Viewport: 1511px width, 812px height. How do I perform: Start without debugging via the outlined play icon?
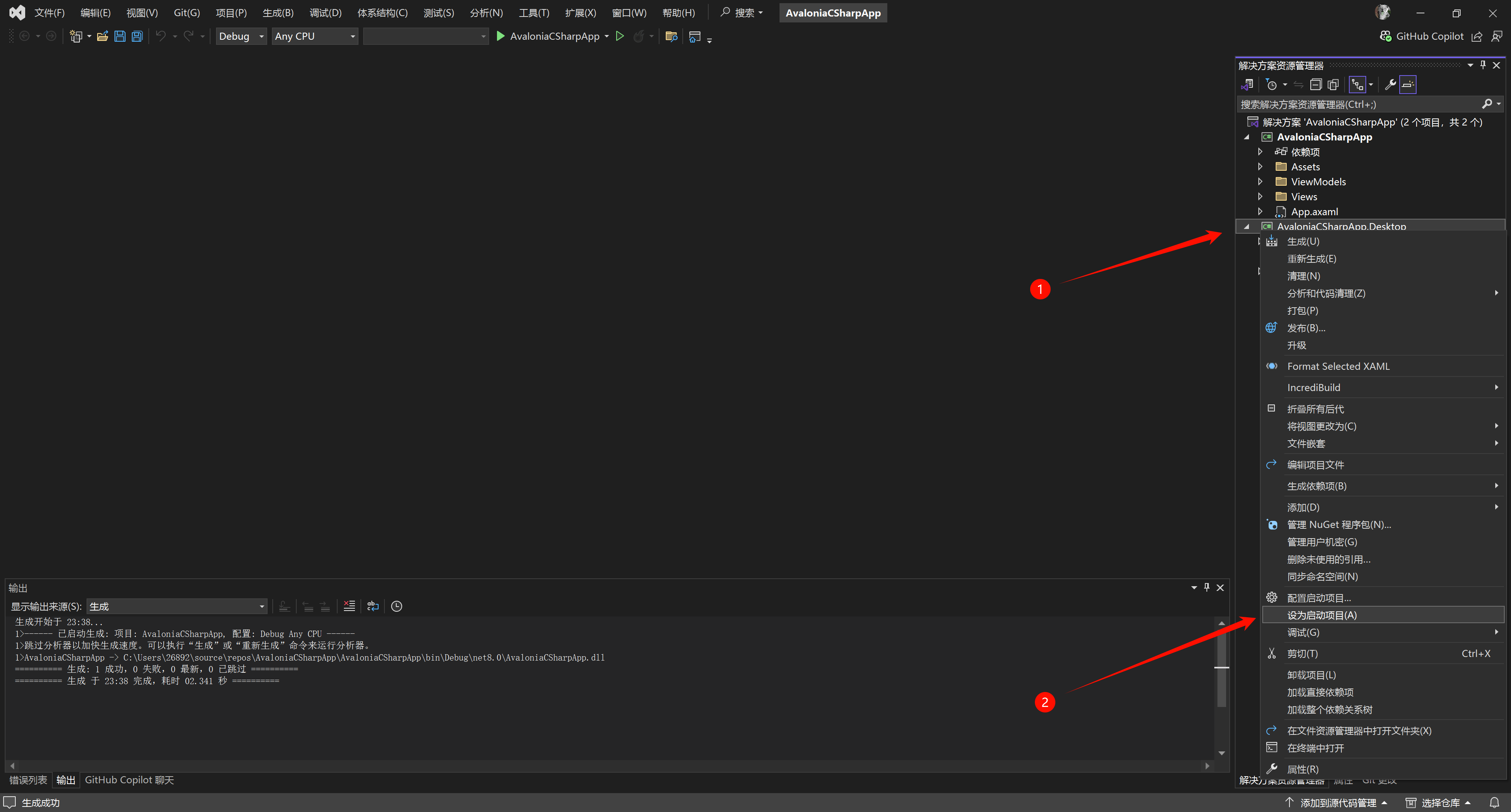click(x=619, y=36)
